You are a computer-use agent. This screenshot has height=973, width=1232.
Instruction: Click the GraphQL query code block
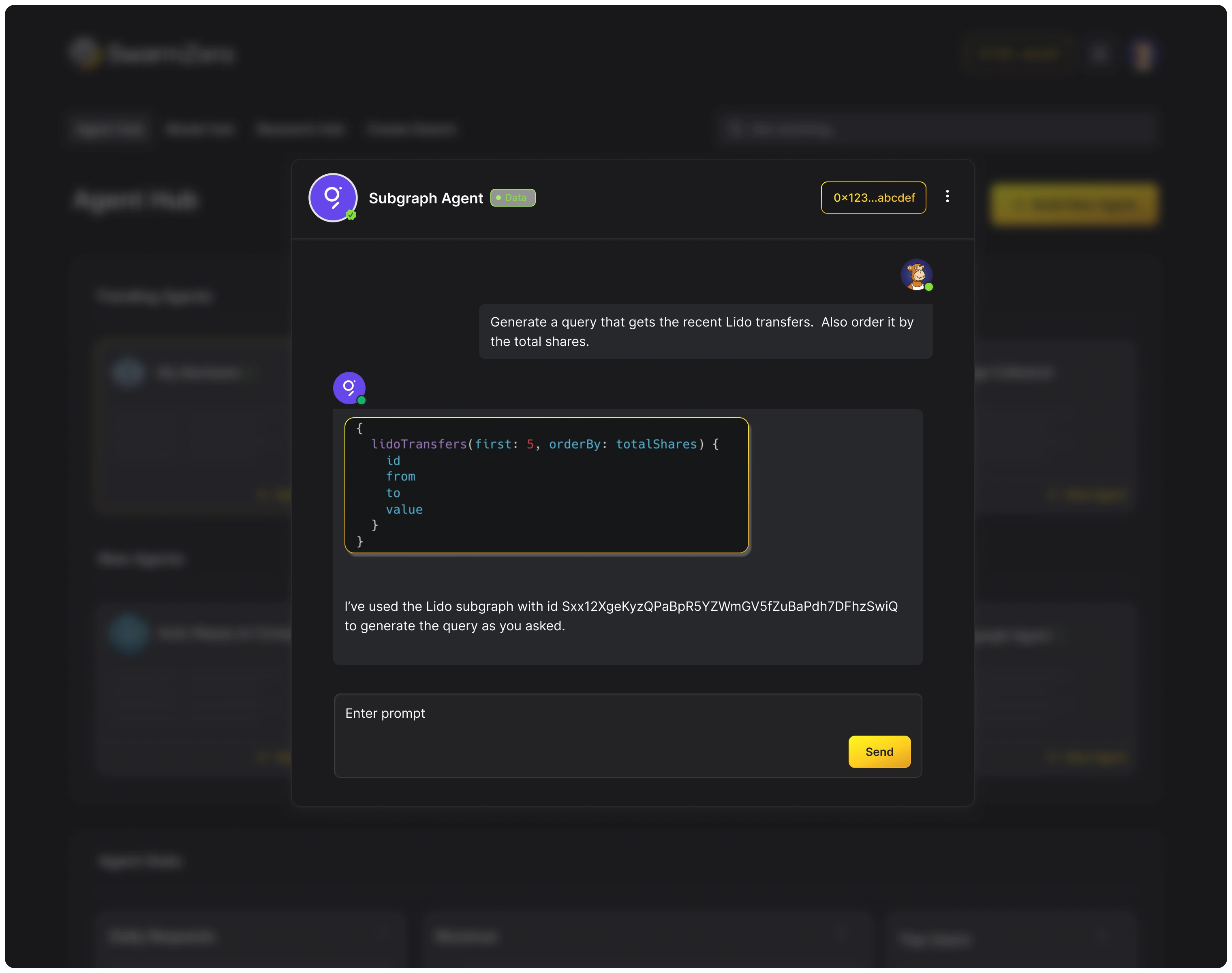[x=546, y=485]
